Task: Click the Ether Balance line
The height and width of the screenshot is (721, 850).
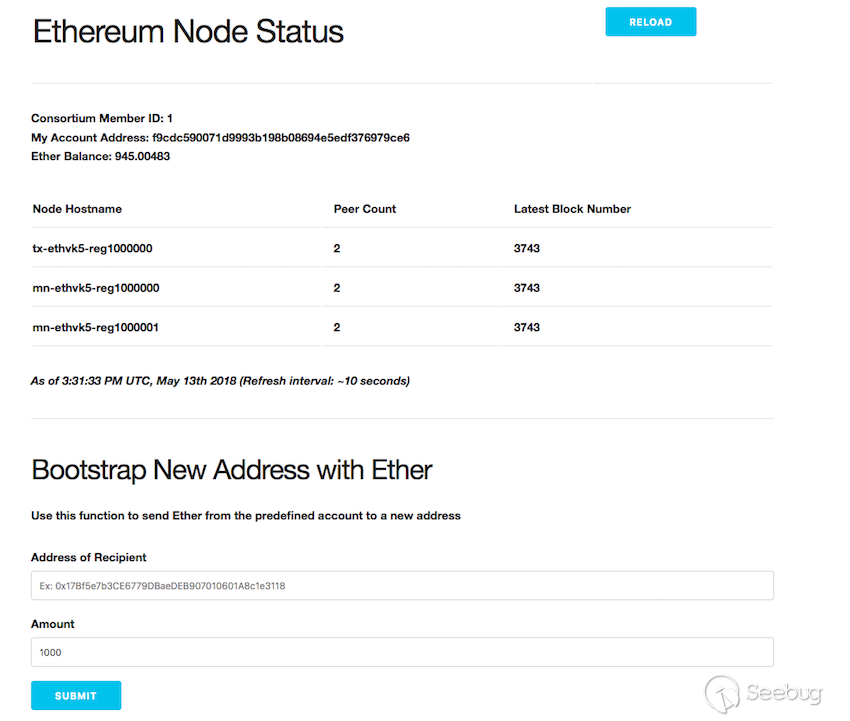Action: pos(100,156)
